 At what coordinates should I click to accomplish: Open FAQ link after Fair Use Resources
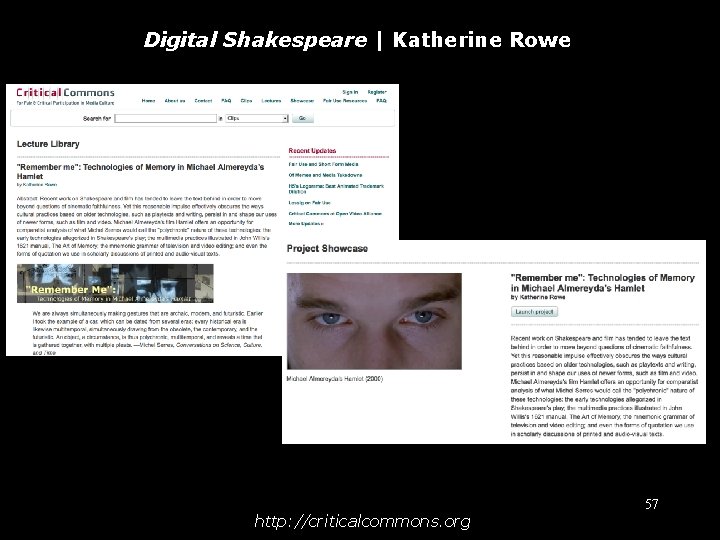[382, 101]
